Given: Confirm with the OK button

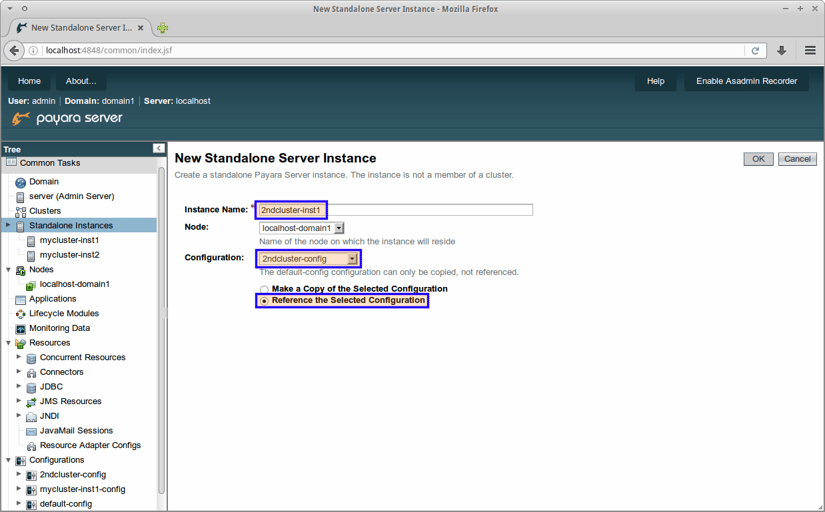Looking at the screenshot, I should coord(758,159).
